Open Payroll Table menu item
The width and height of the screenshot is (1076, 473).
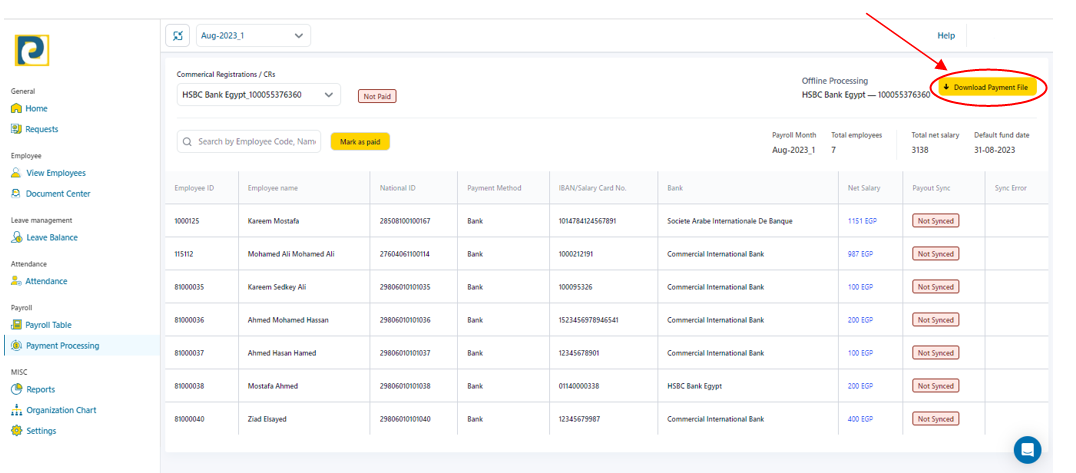pyautogui.click(x=48, y=325)
